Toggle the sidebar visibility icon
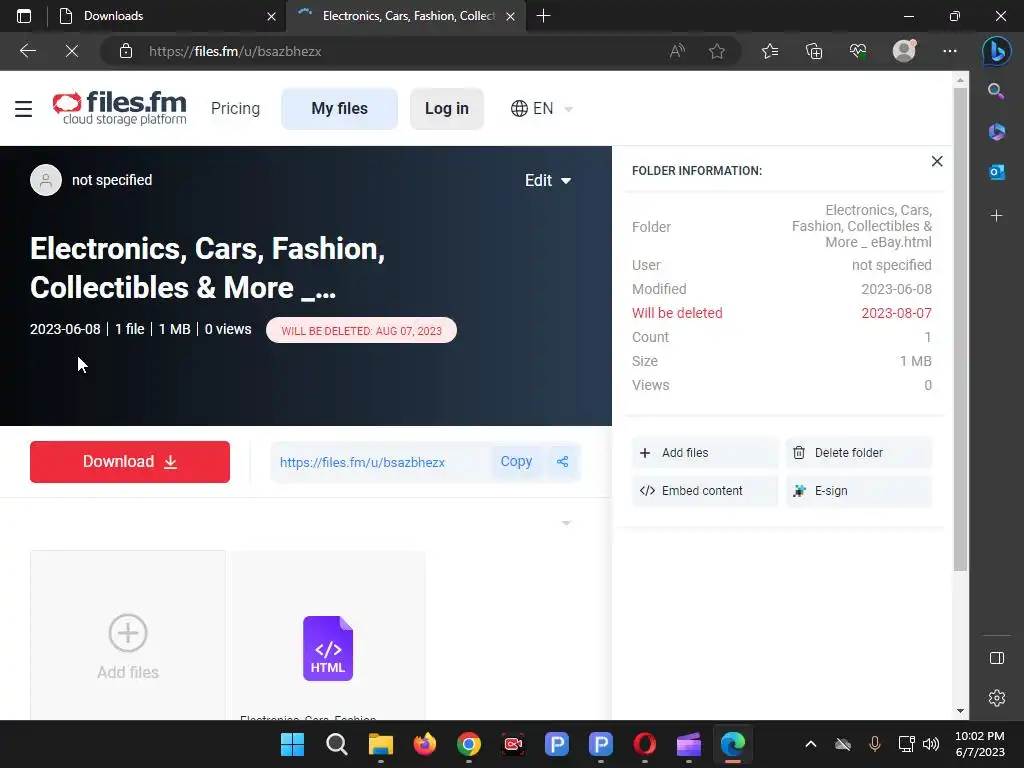The image size is (1024, 768). [997, 658]
